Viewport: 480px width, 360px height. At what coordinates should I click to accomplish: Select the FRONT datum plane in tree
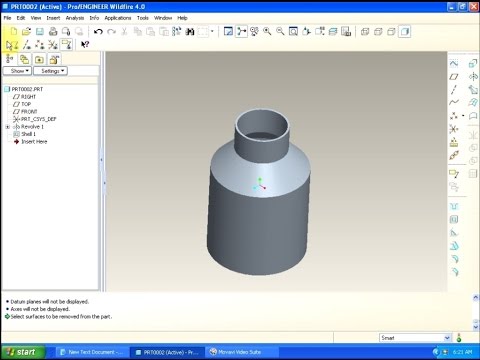click(29, 112)
